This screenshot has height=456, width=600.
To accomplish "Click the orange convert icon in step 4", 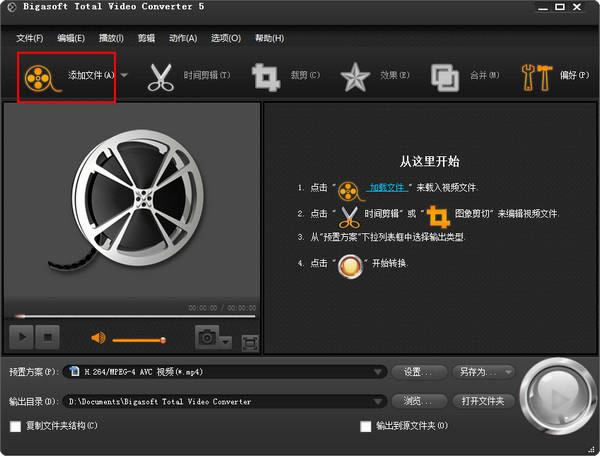I will tap(350, 266).
